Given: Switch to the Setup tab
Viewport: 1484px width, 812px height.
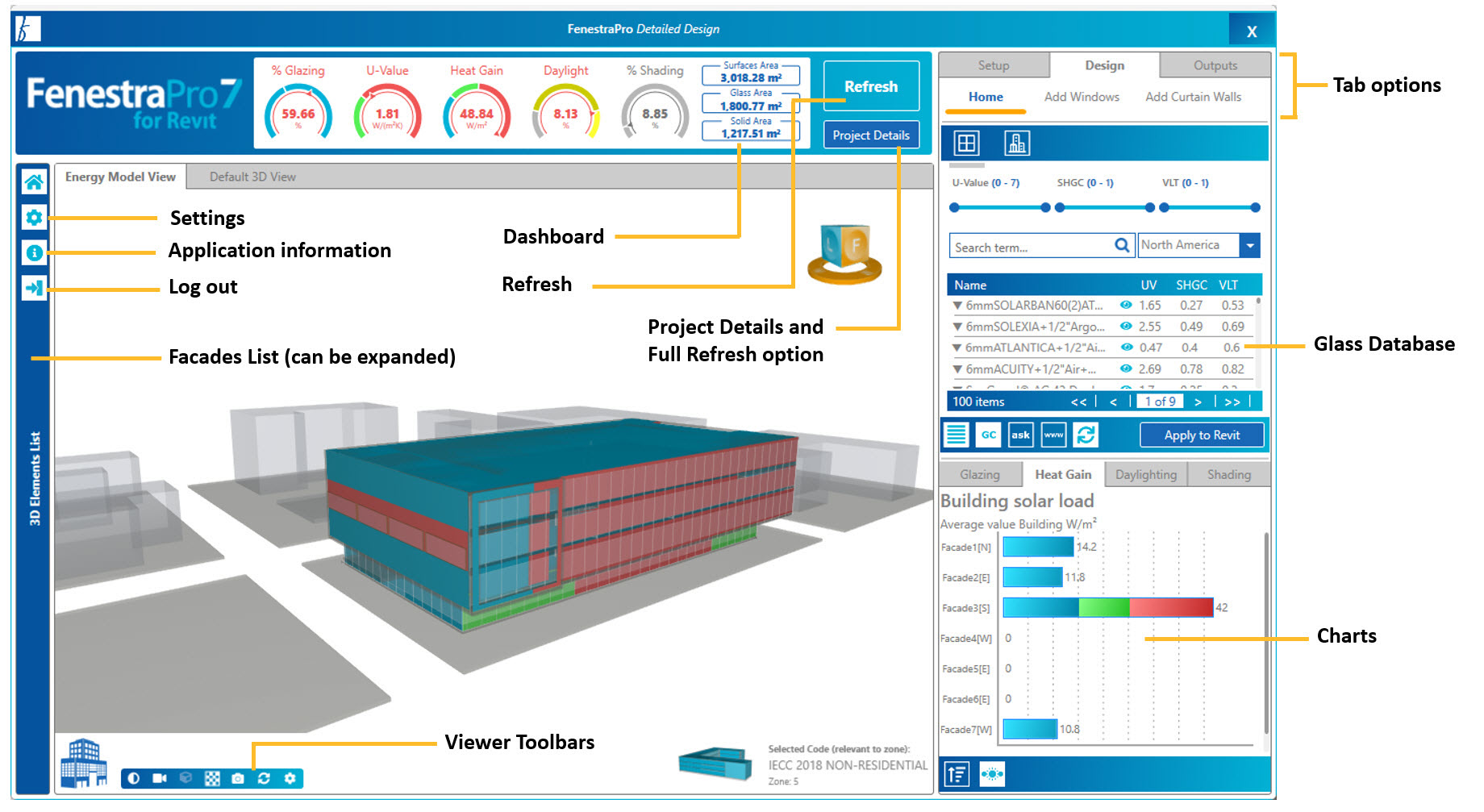Looking at the screenshot, I should click(x=994, y=65).
